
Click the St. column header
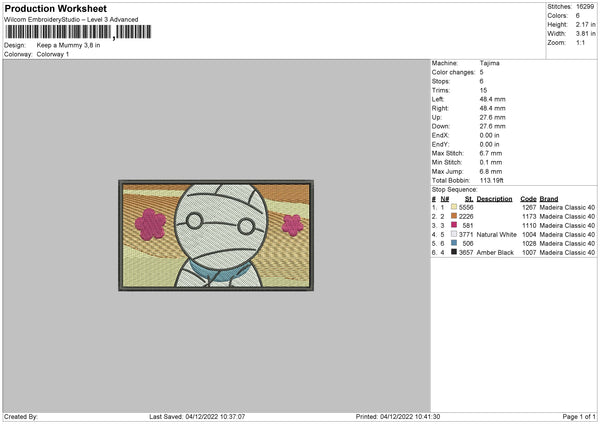click(x=469, y=199)
